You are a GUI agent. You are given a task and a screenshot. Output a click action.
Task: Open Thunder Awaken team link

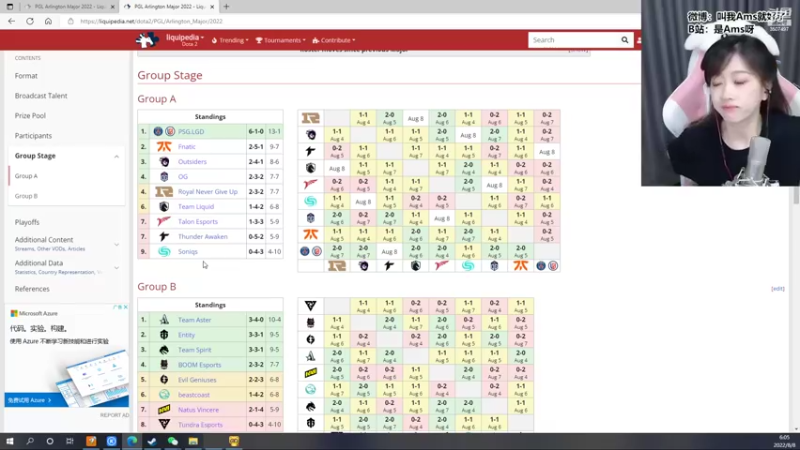(203, 237)
